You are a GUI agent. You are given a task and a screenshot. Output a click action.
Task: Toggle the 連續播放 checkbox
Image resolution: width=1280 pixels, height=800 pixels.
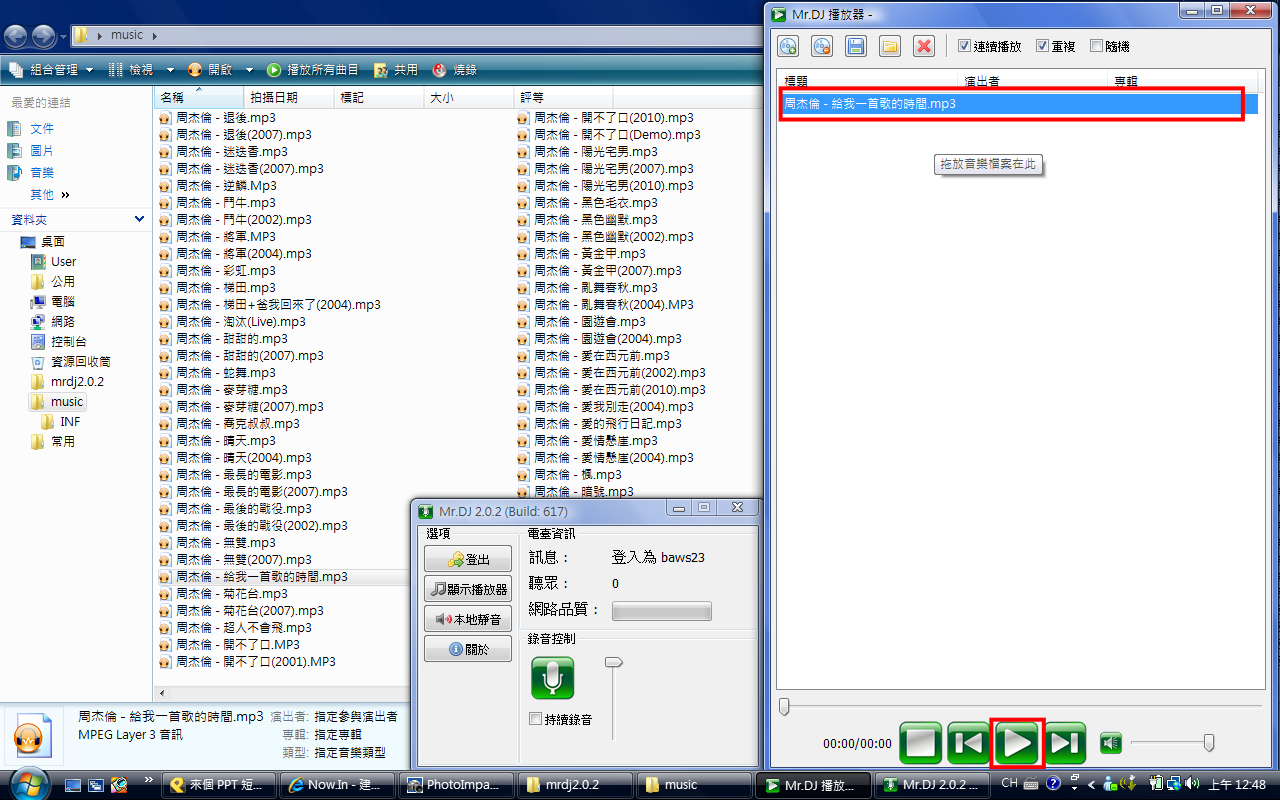(964, 46)
